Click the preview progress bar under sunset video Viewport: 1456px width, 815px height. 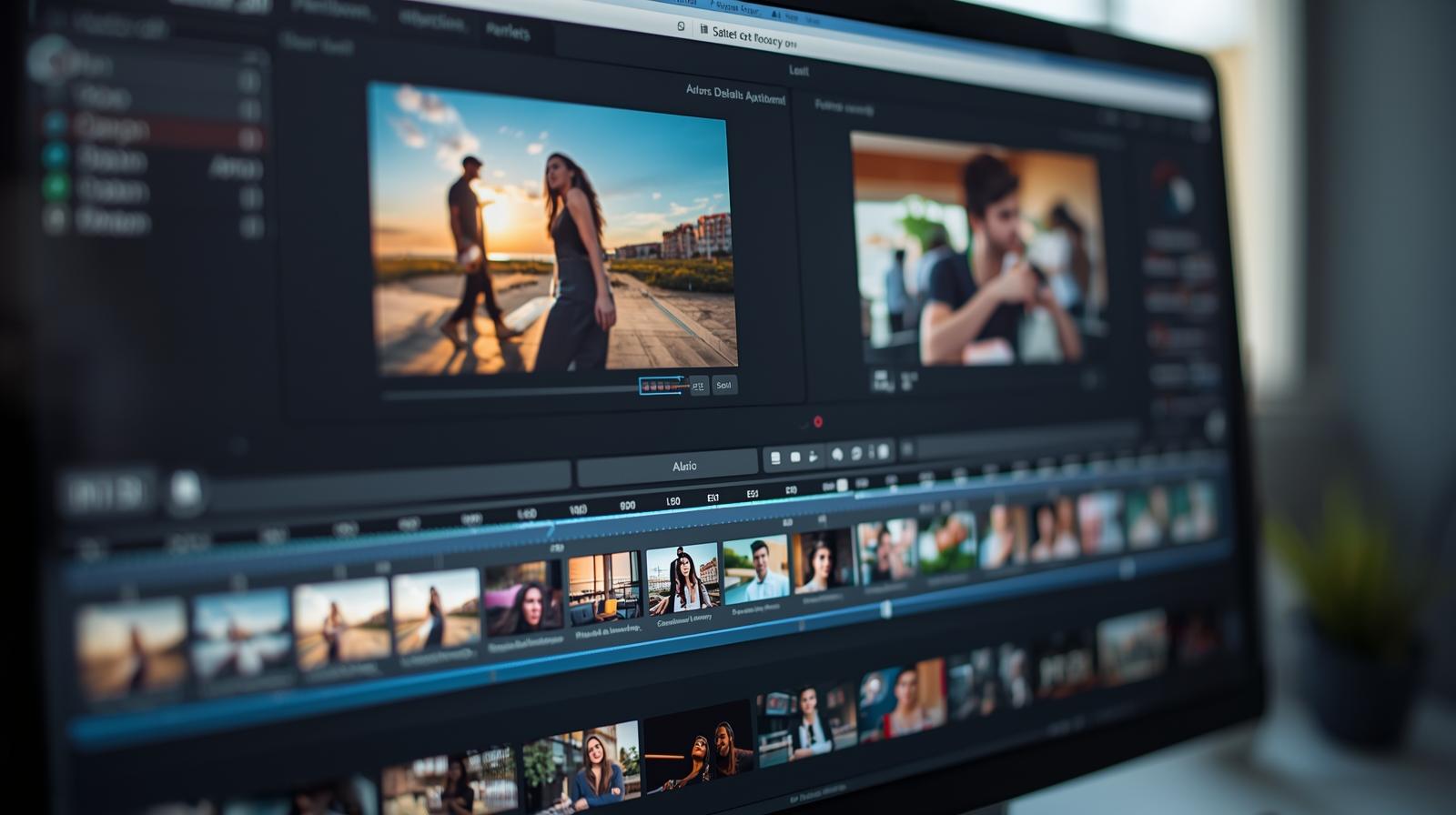(x=510, y=393)
